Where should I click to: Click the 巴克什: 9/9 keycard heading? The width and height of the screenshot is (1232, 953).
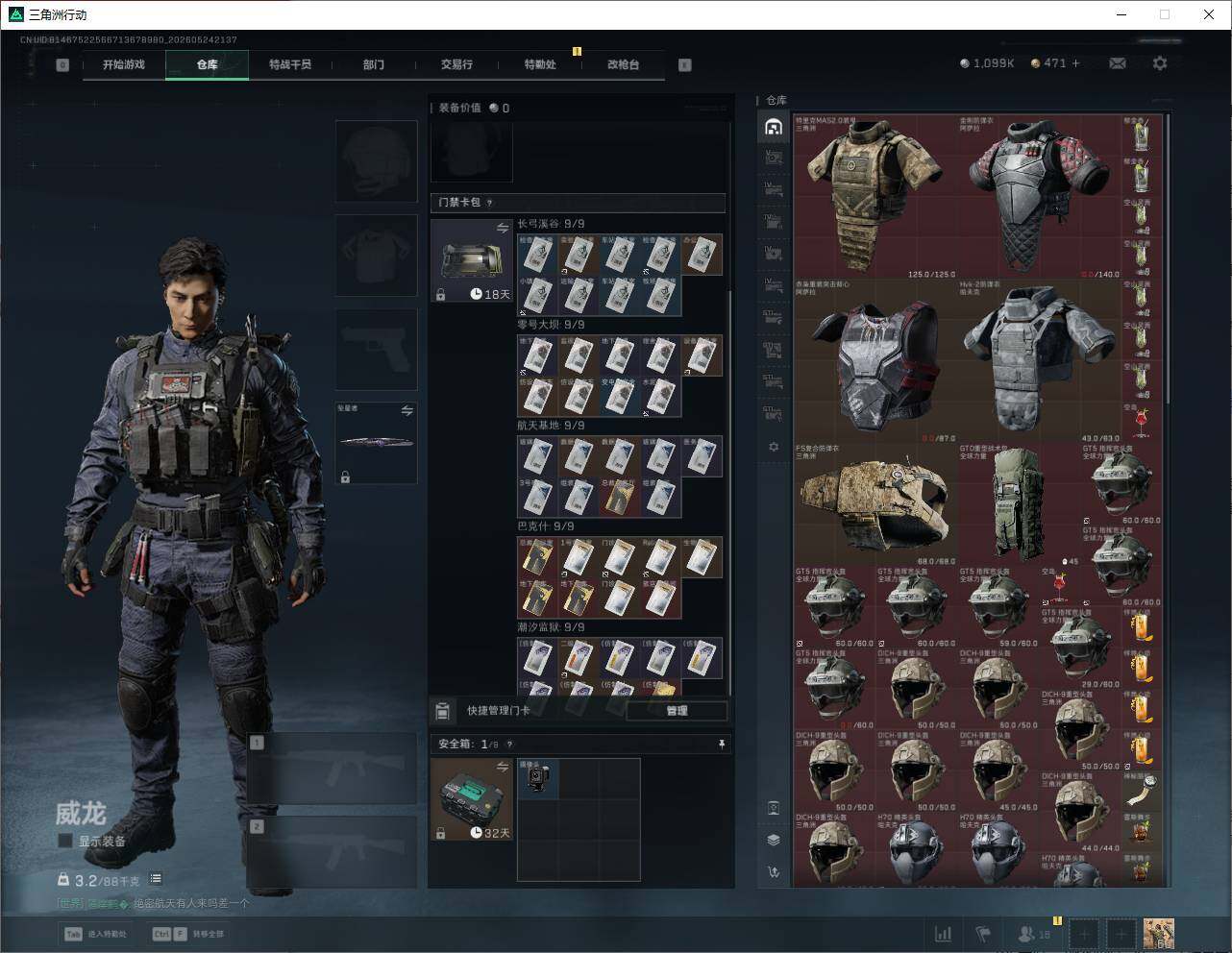tap(545, 526)
